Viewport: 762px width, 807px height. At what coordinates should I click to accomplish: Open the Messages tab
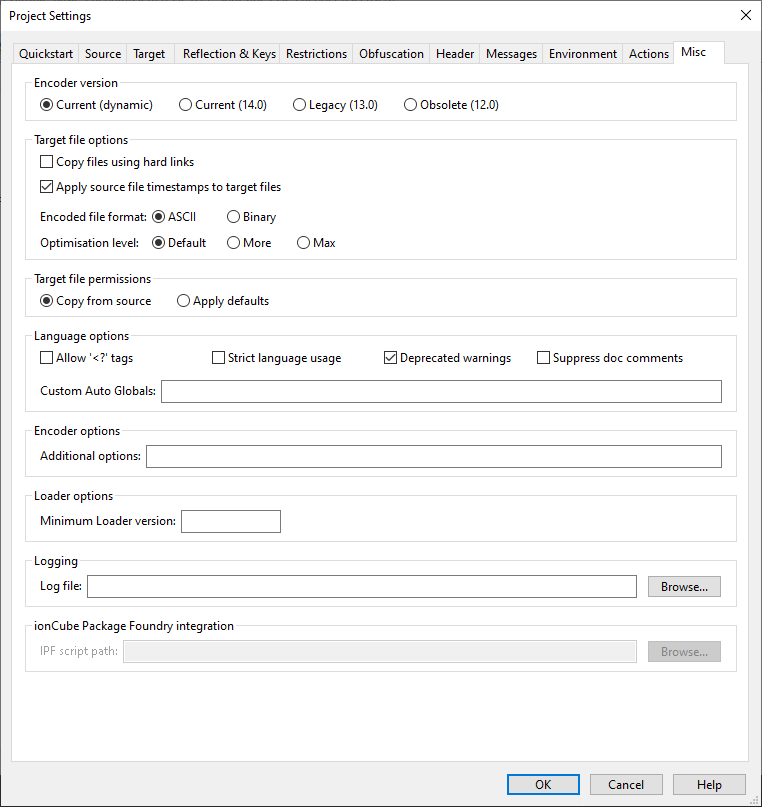coord(511,54)
